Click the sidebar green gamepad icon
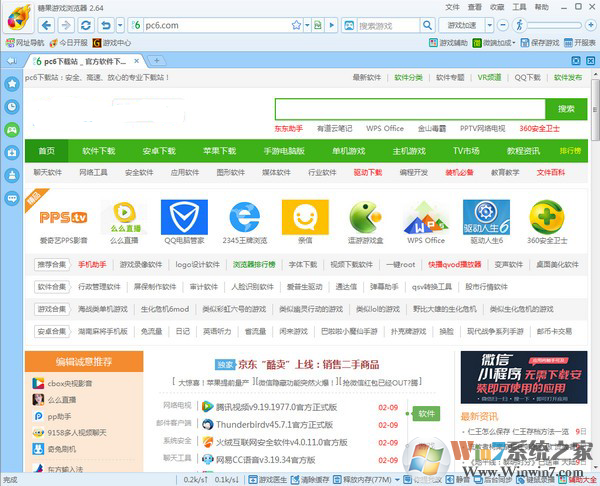Image resolution: width=600 pixels, height=486 pixels. [x=12, y=130]
